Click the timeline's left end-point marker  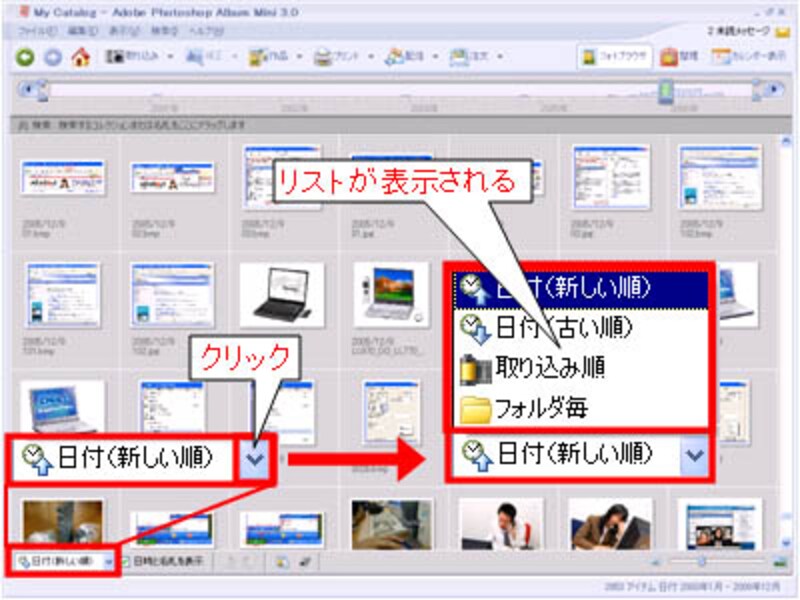tap(42, 91)
